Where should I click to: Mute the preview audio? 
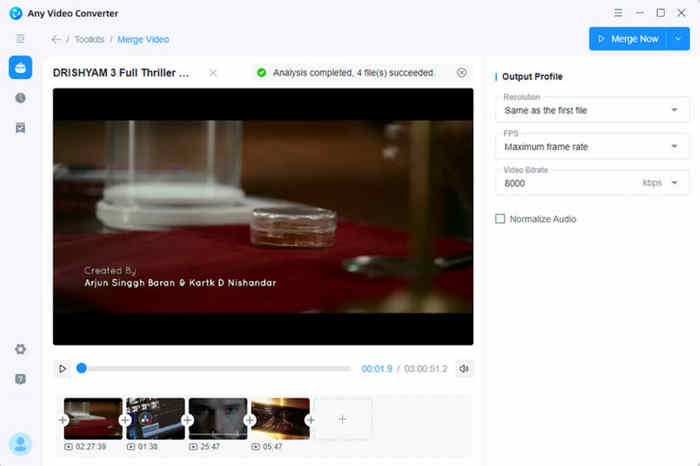tap(464, 369)
